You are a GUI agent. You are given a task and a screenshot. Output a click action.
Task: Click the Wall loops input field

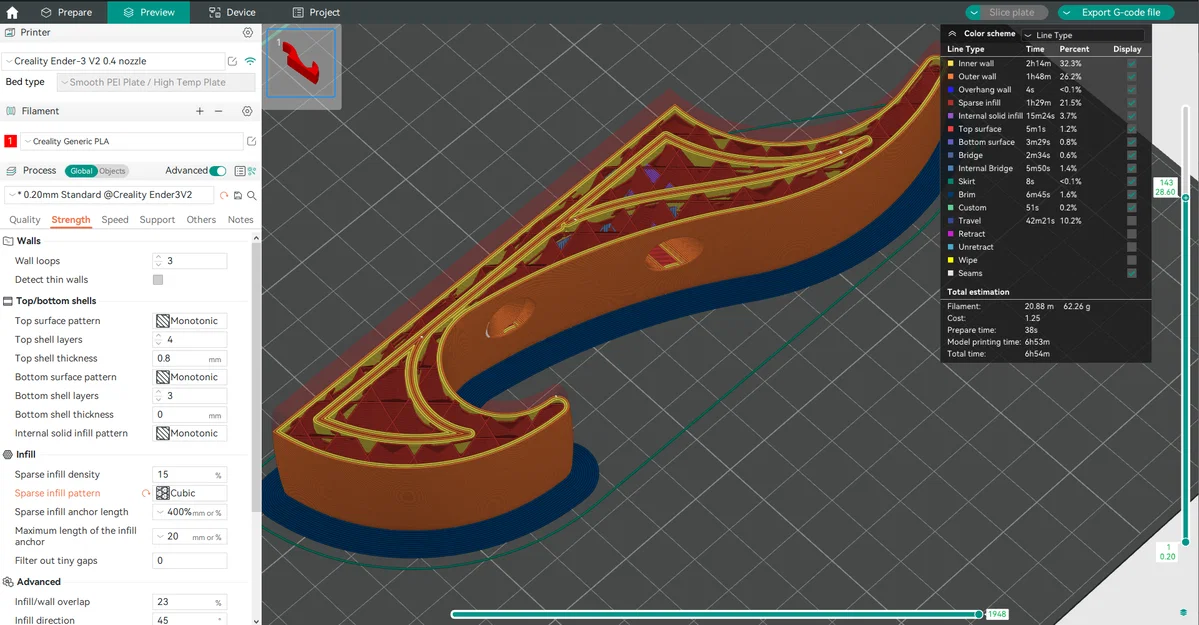coord(190,262)
